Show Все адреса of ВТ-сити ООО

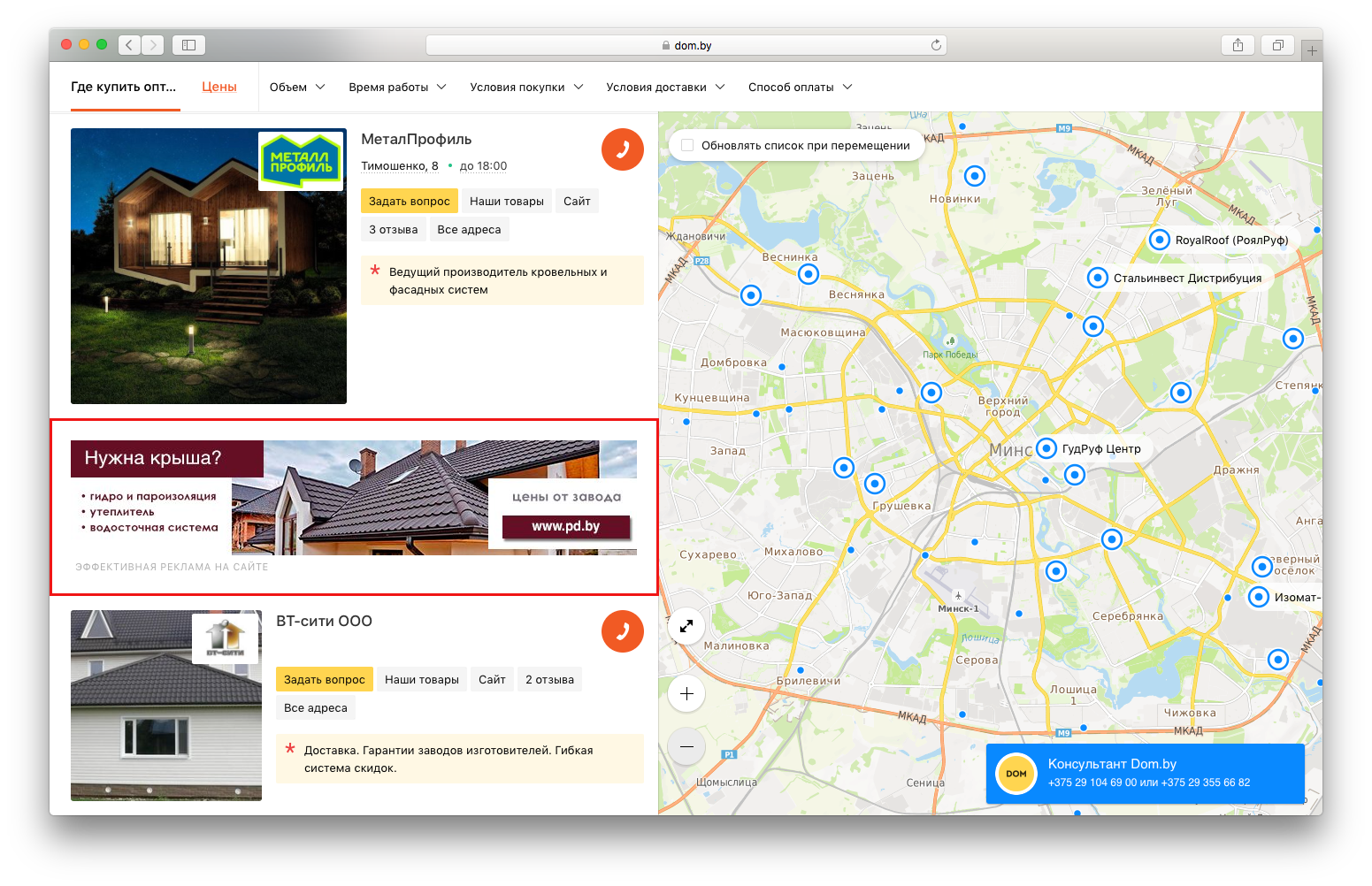[316, 708]
